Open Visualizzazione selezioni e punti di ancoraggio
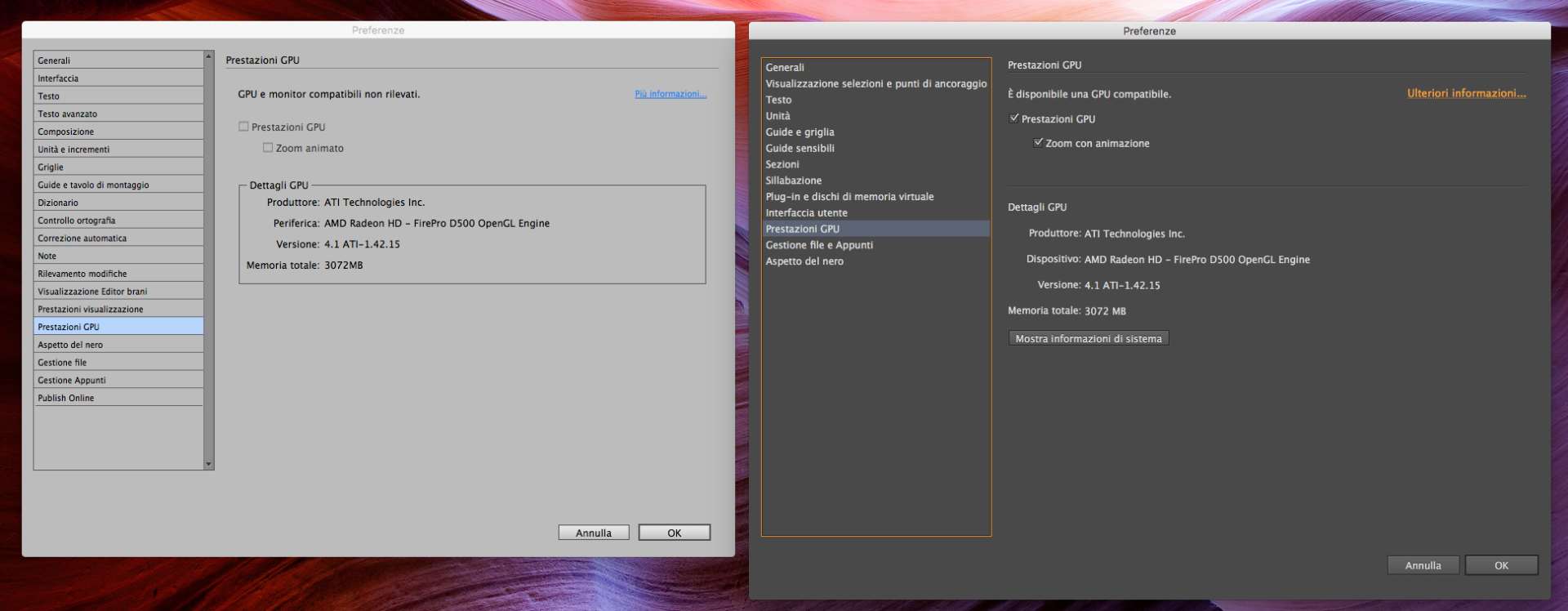1568x611 pixels. 876,83
